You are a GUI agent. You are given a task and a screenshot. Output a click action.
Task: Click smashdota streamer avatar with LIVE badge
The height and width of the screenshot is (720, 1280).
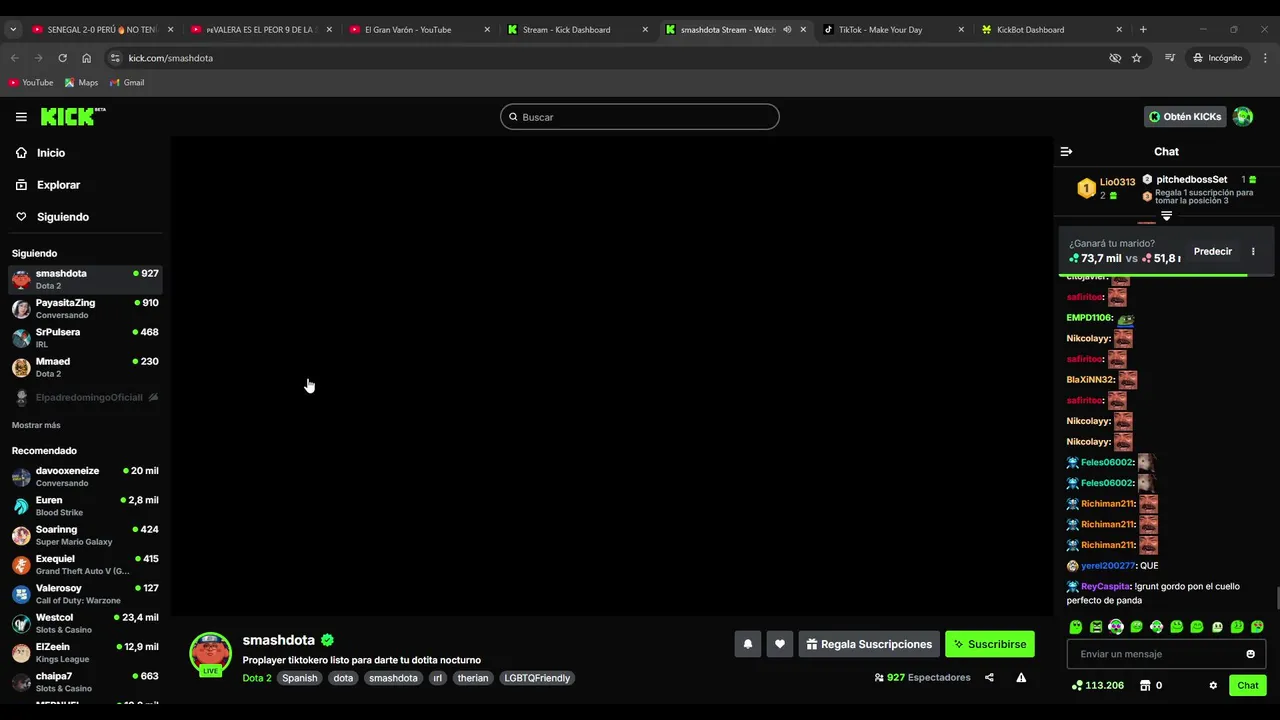coord(210,653)
